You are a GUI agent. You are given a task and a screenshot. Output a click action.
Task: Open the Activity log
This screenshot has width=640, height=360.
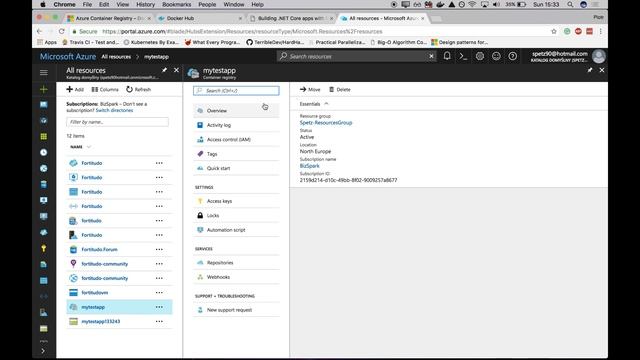point(236,125)
